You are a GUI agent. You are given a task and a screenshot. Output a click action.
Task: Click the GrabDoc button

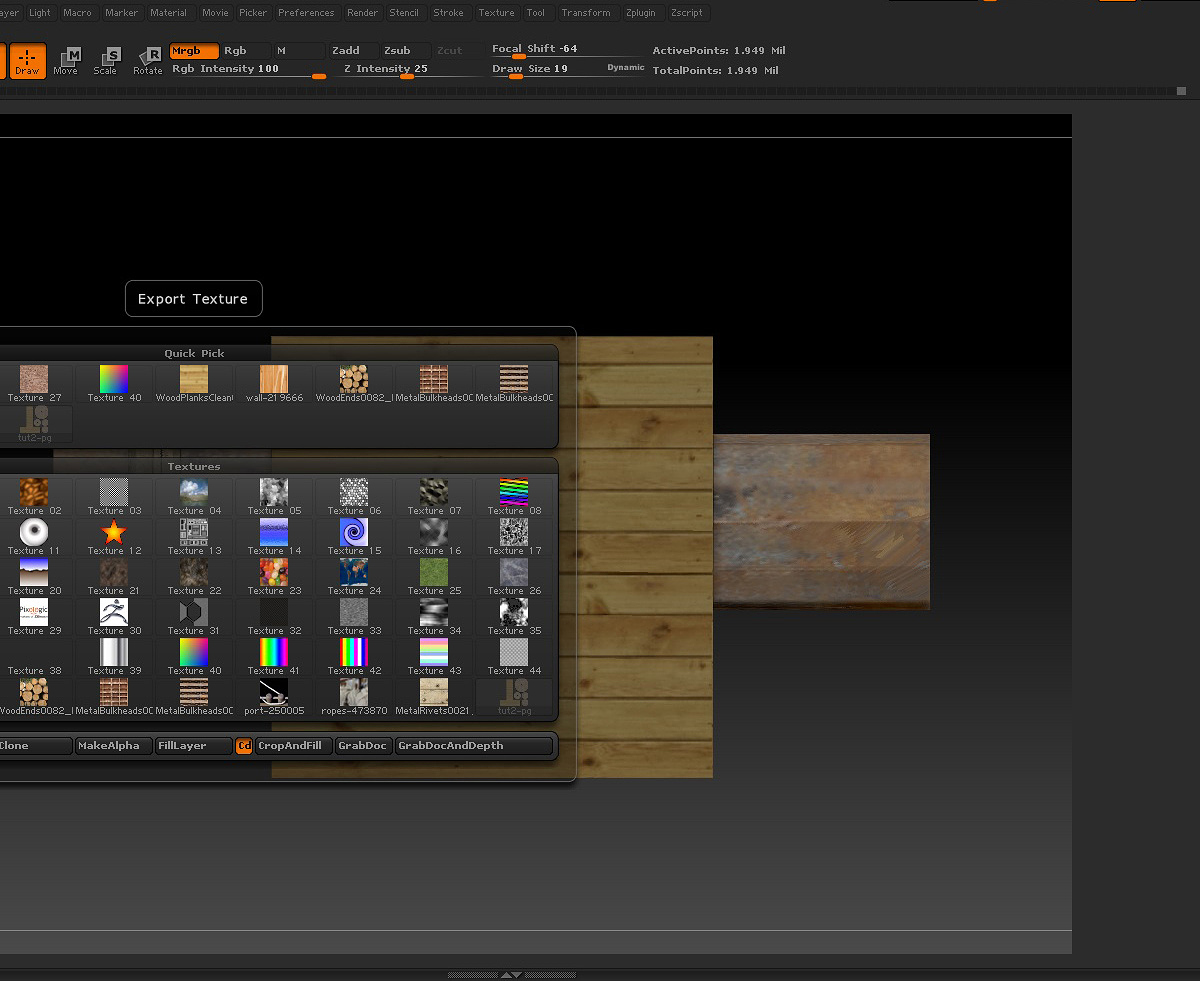(363, 746)
